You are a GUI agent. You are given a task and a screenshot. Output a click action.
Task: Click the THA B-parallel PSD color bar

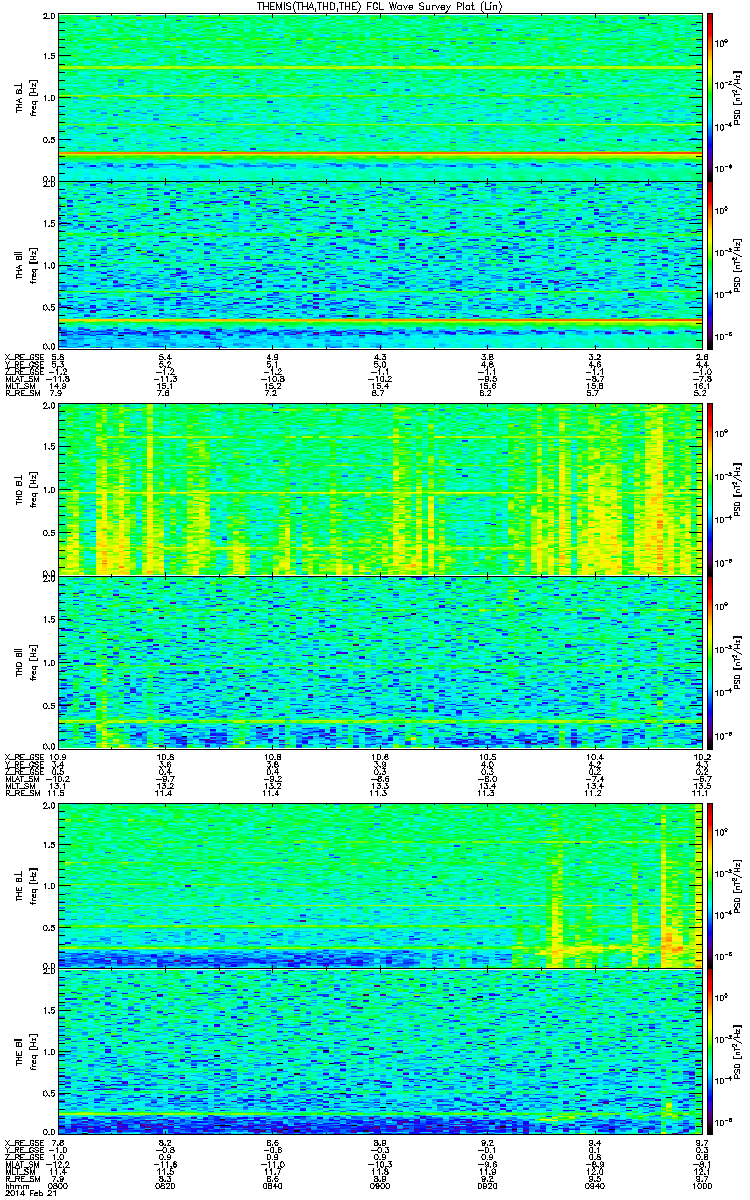click(x=709, y=265)
